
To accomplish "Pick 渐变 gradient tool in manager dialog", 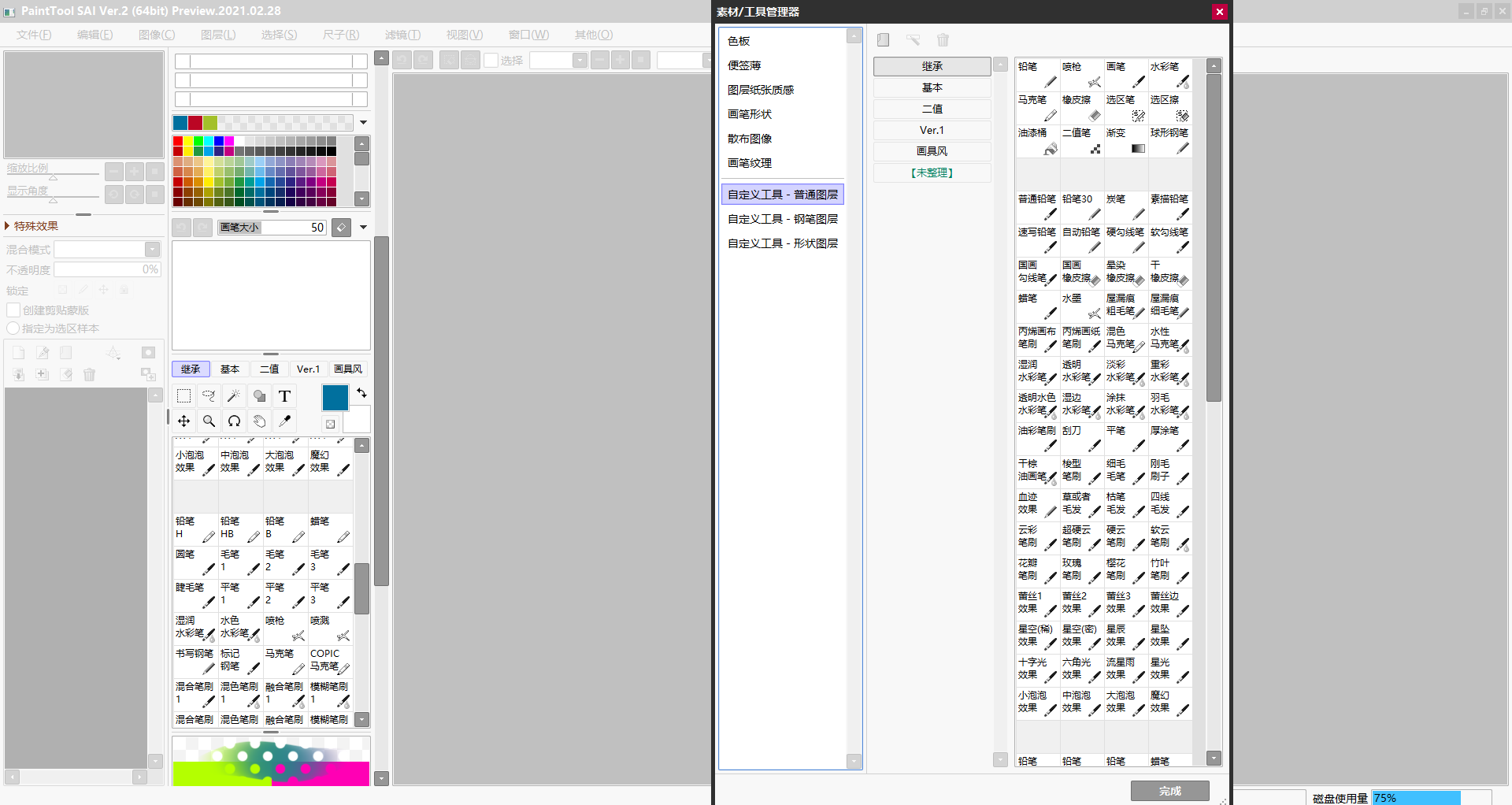I will (1125, 142).
